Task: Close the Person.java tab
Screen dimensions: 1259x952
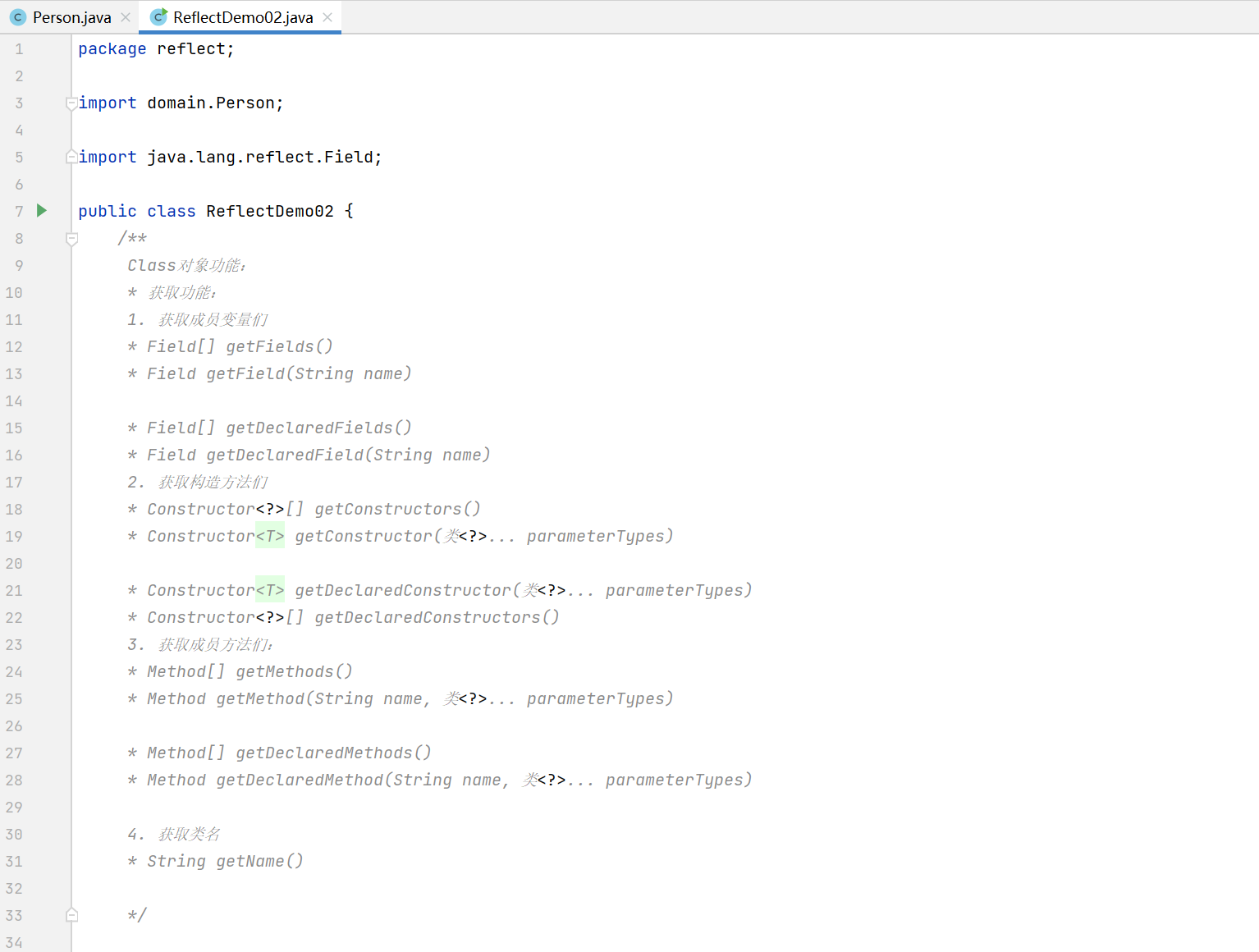Action: point(126,17)
